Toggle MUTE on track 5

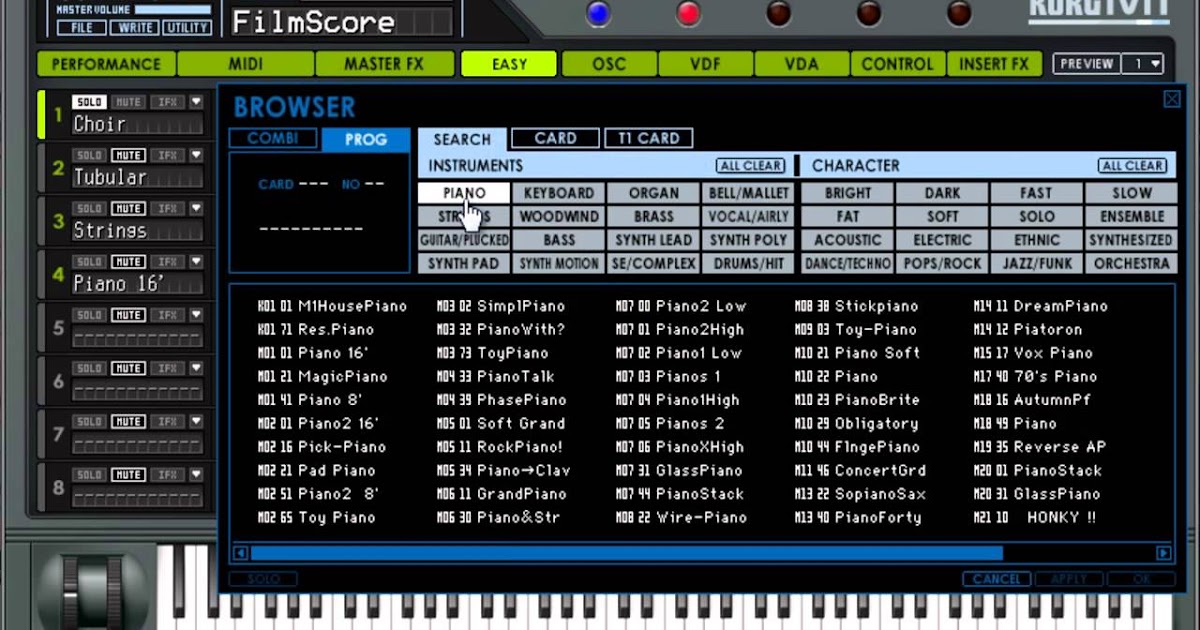pyautogui.click(x=127, y=314)
